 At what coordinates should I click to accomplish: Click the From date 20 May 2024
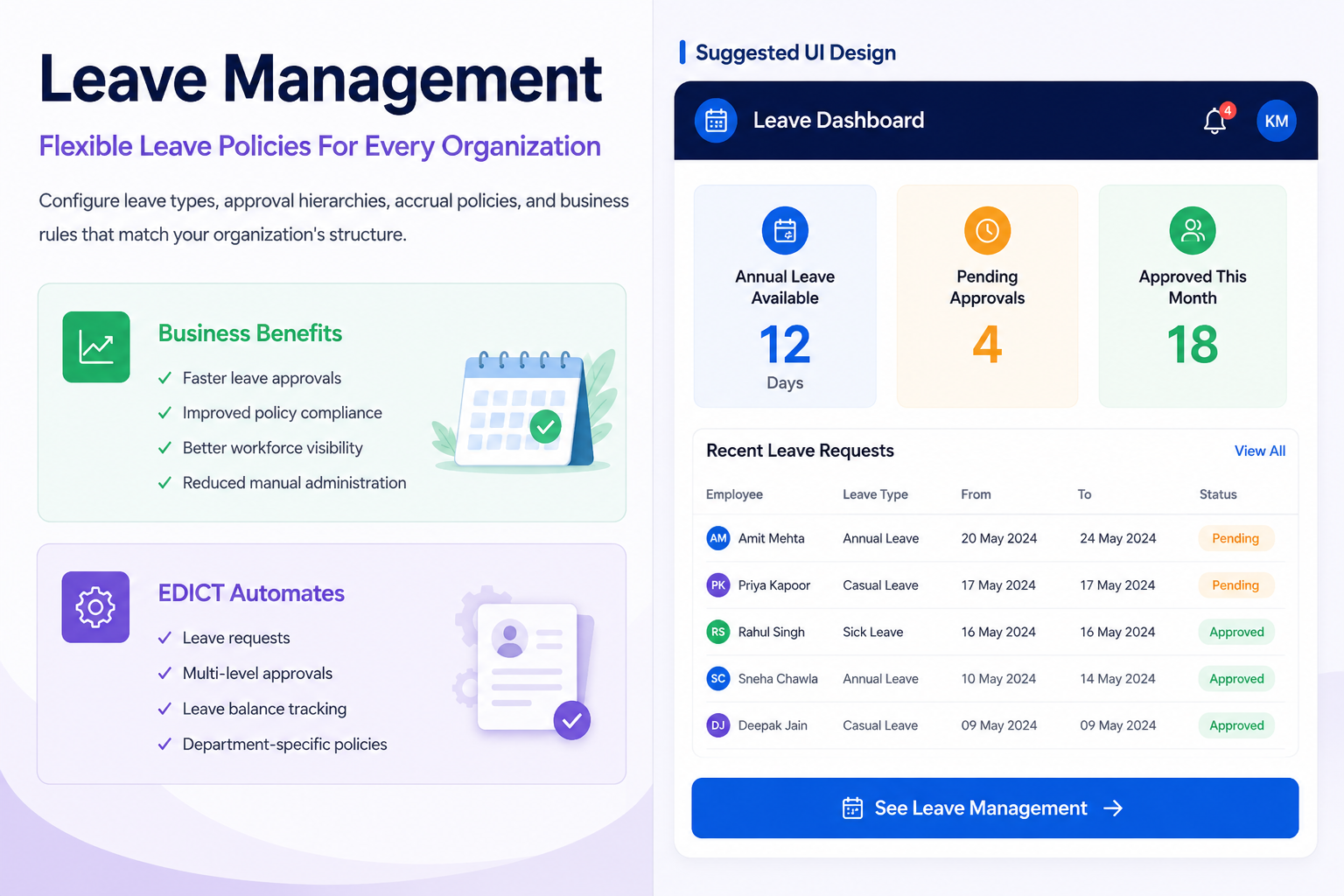[998, 538]
